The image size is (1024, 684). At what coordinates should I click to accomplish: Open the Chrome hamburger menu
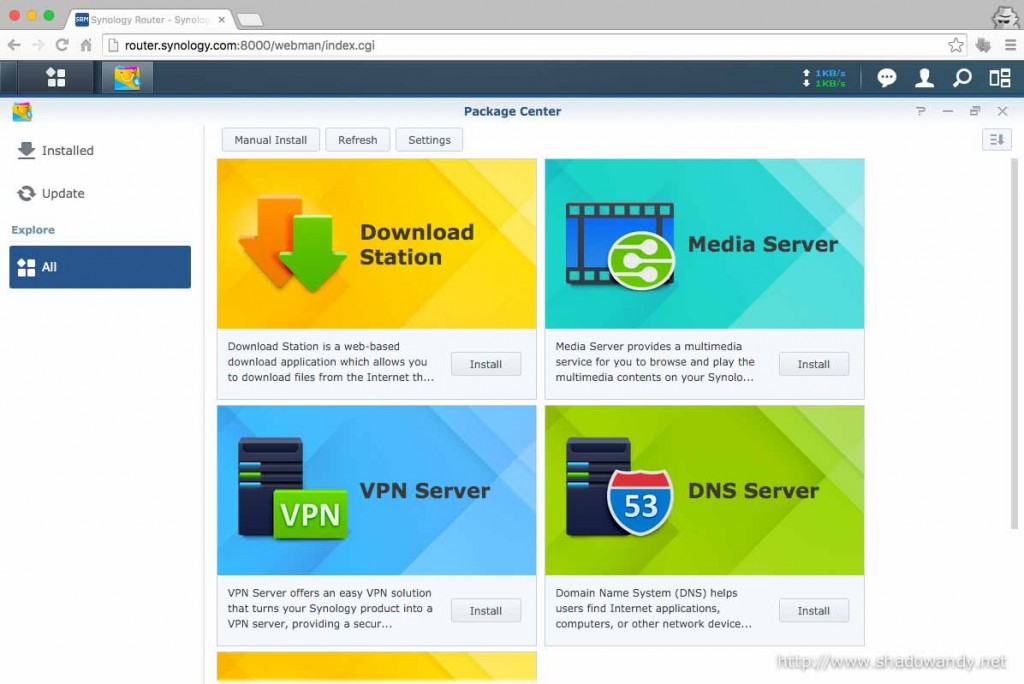[x=1010, y=45]
